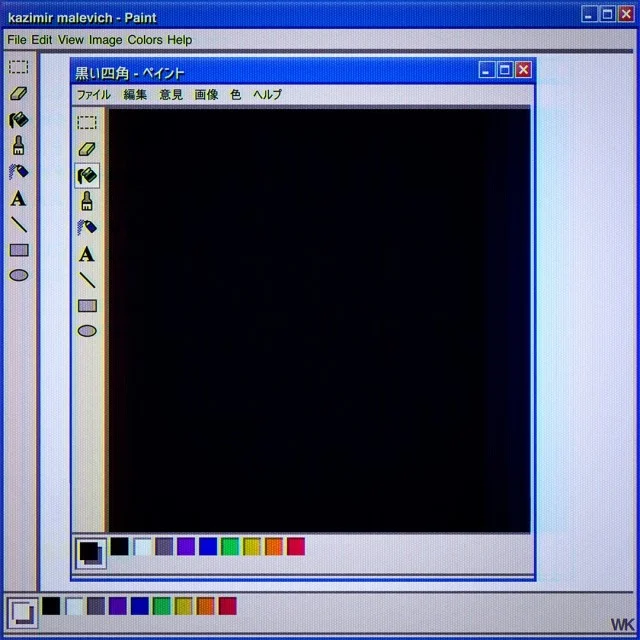Choose the Airbrush tool in the outer toolbar
Screen dimensions: 640x640
coord(18,172)
